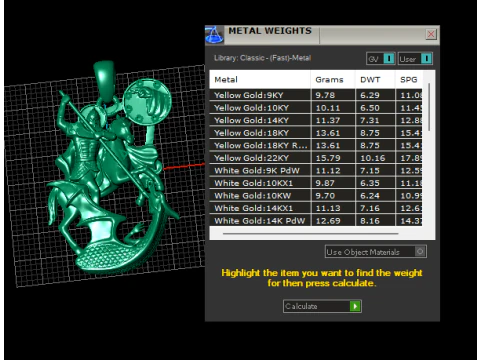This screenshot has width=480, height=360.
Task: Select the White Gold:10KX1 row
Action: point(316,183)
